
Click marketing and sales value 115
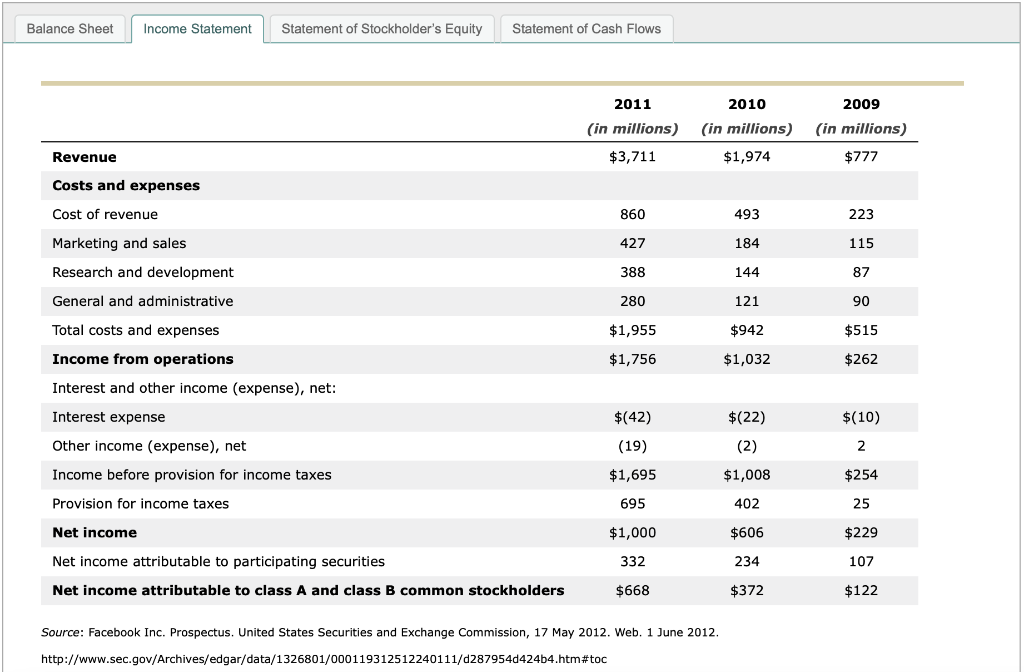(x=861, y=244)
